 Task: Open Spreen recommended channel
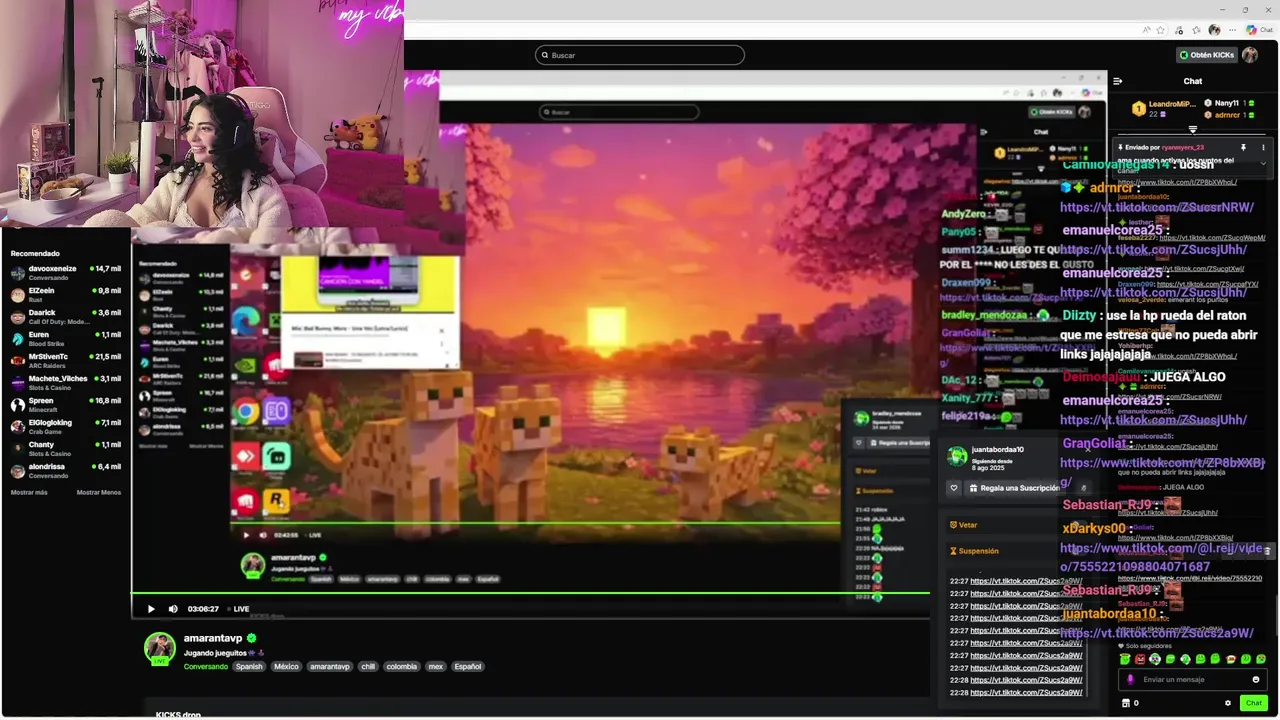click(x=66, y=404)
